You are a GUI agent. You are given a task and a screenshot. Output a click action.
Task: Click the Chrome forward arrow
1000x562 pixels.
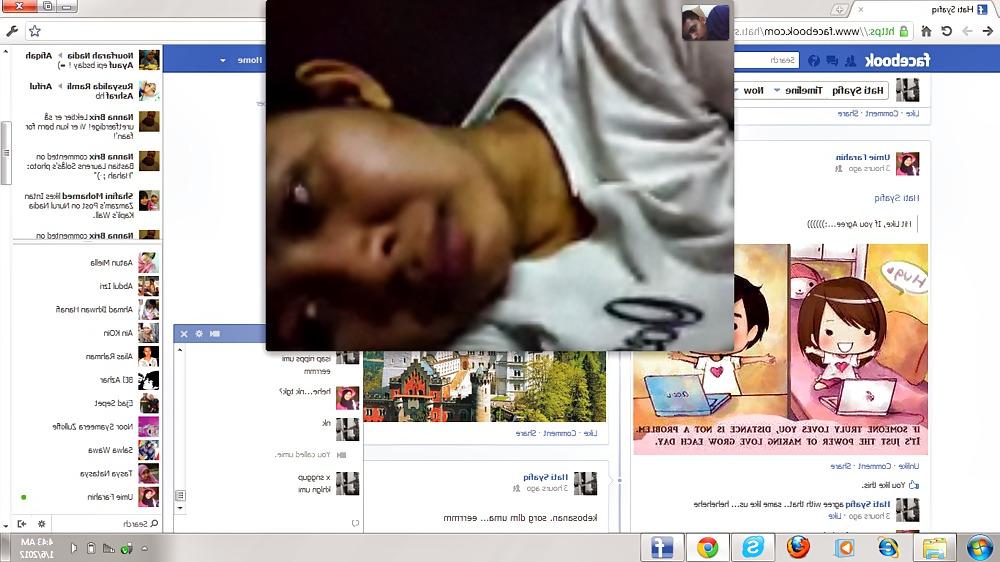(x=967, y=31)
